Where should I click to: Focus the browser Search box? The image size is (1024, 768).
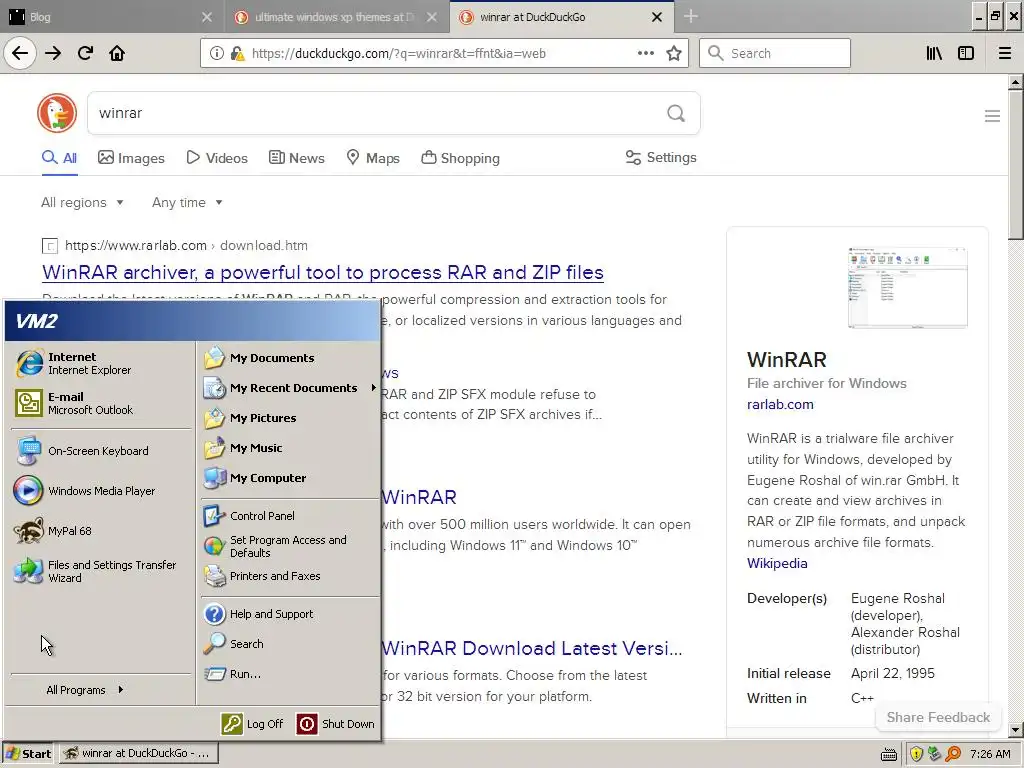tap(775, 53)
